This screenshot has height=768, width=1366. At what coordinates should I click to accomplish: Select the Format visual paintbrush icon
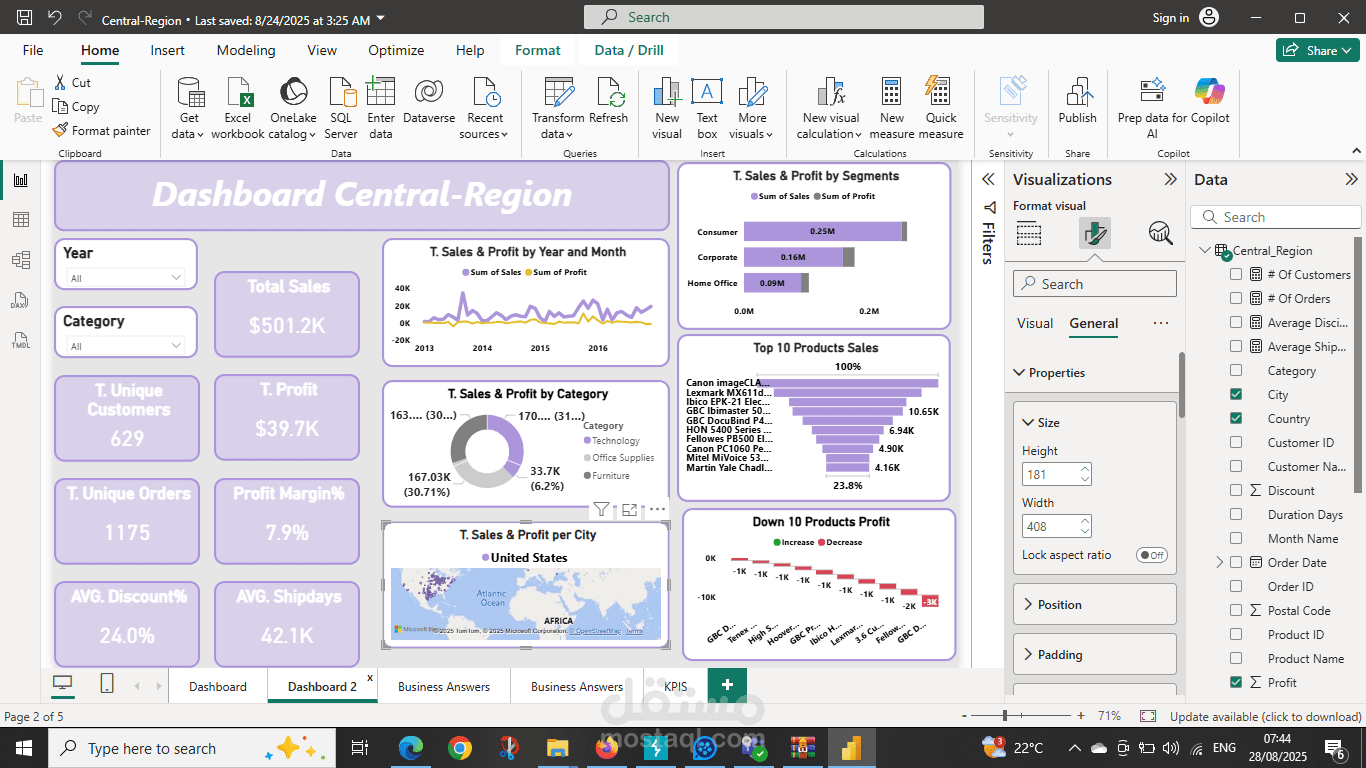click(1095, 234)
